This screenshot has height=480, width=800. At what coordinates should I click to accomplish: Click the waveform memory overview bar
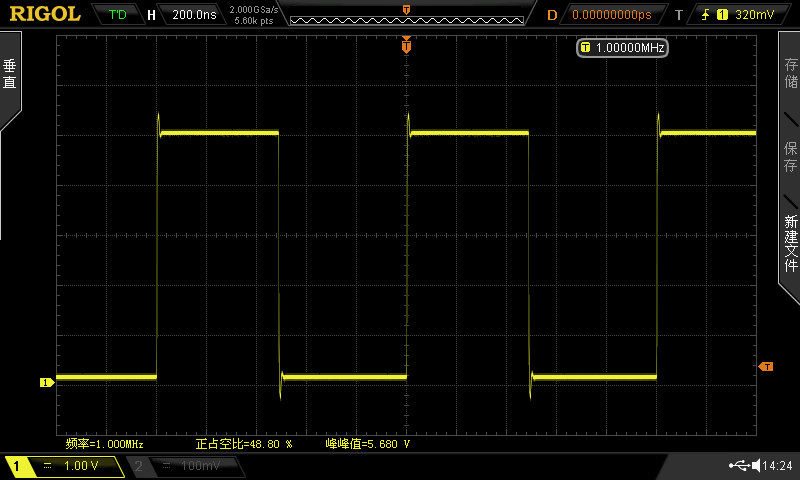tap(407, 20)
